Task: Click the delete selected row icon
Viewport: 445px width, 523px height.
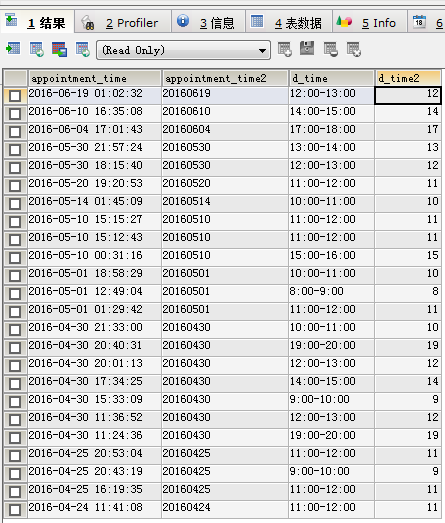Action: point(331,49)
